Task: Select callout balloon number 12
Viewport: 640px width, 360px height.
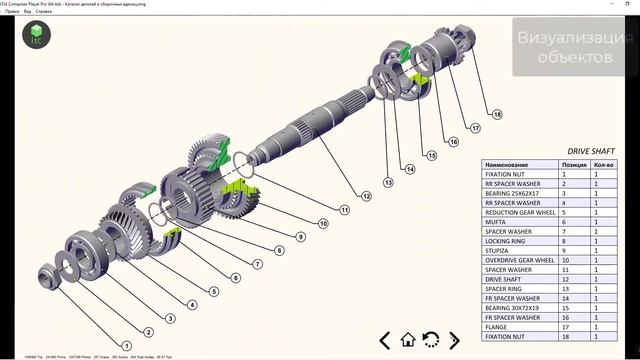Action: pos(367,196)
